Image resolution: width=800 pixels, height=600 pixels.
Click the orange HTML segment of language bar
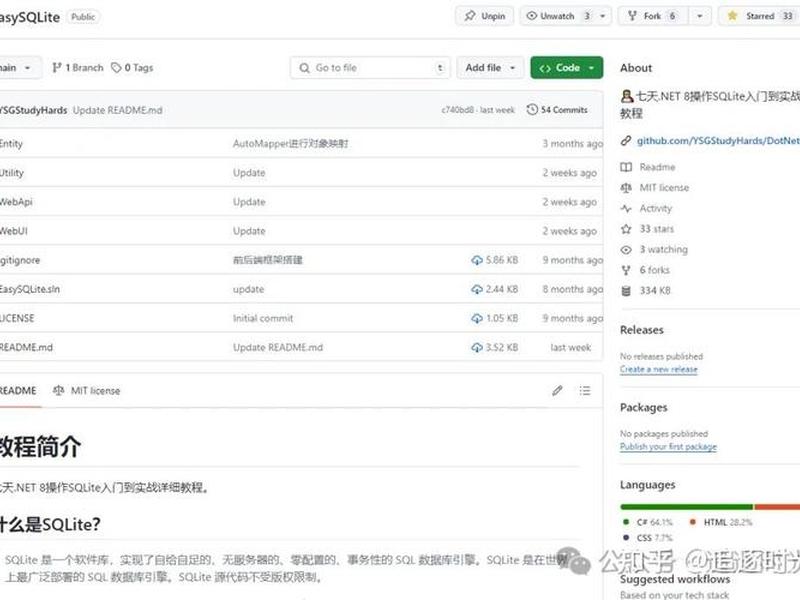tap(777, 507)
